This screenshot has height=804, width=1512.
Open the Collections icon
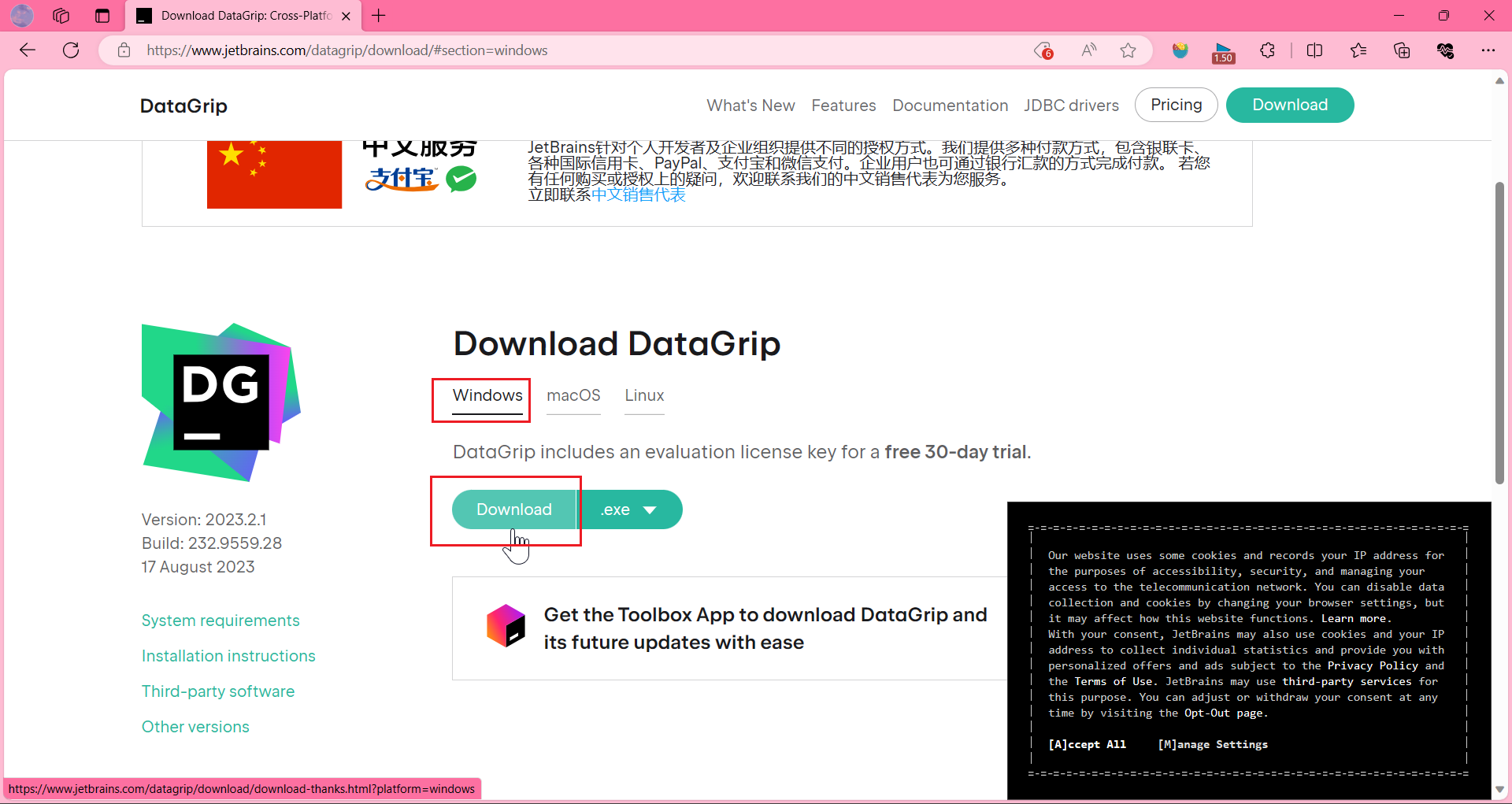click(1402, 50)
